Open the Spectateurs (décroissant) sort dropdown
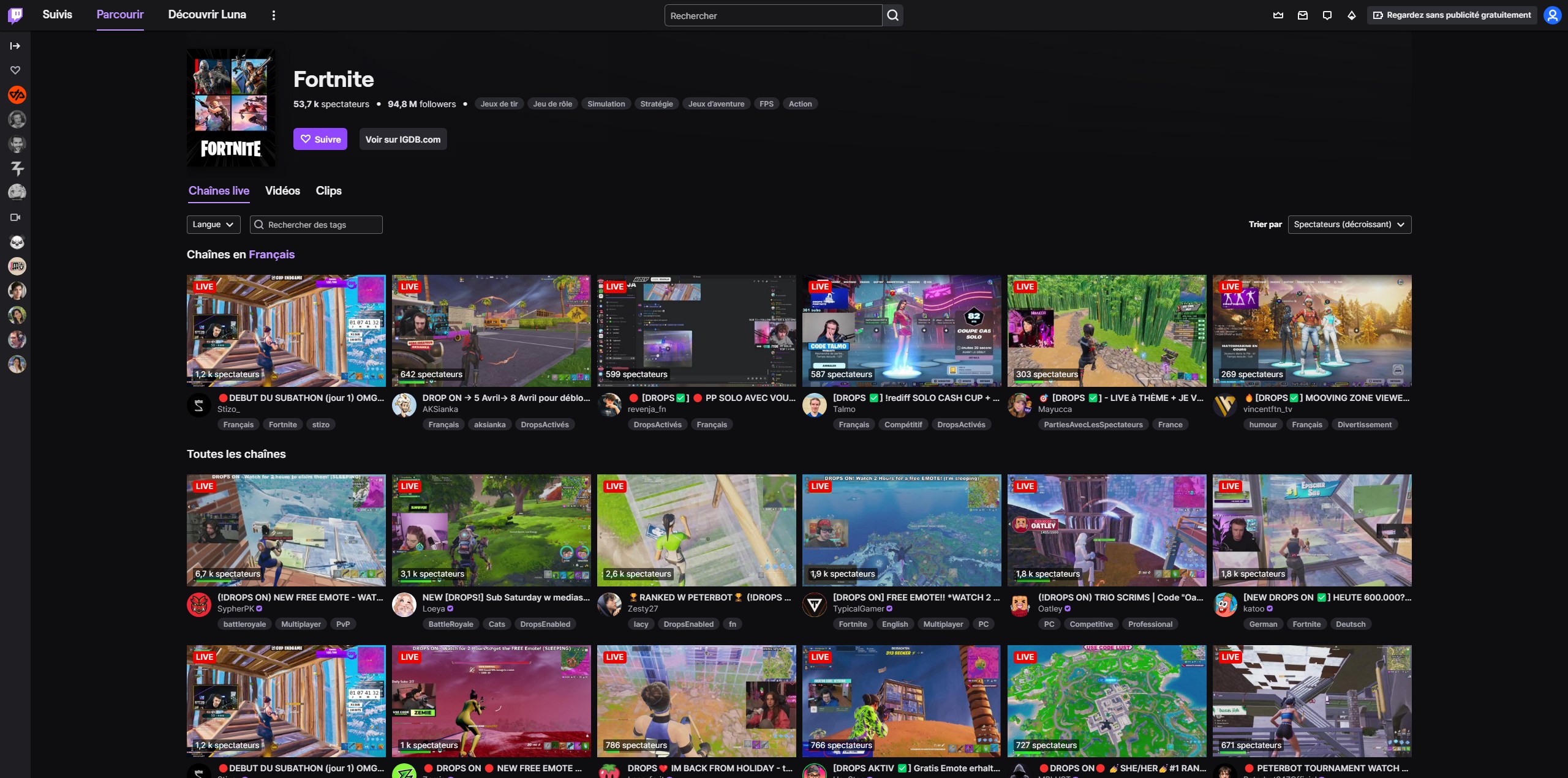Screen dimensions: 1568x778 [x=1349, y=224]
